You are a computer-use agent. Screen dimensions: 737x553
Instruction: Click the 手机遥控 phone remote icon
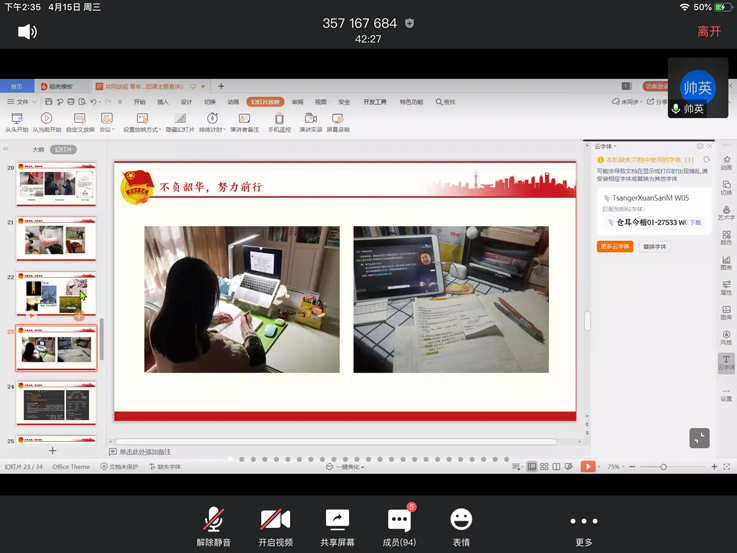click(x=279, y=121)
